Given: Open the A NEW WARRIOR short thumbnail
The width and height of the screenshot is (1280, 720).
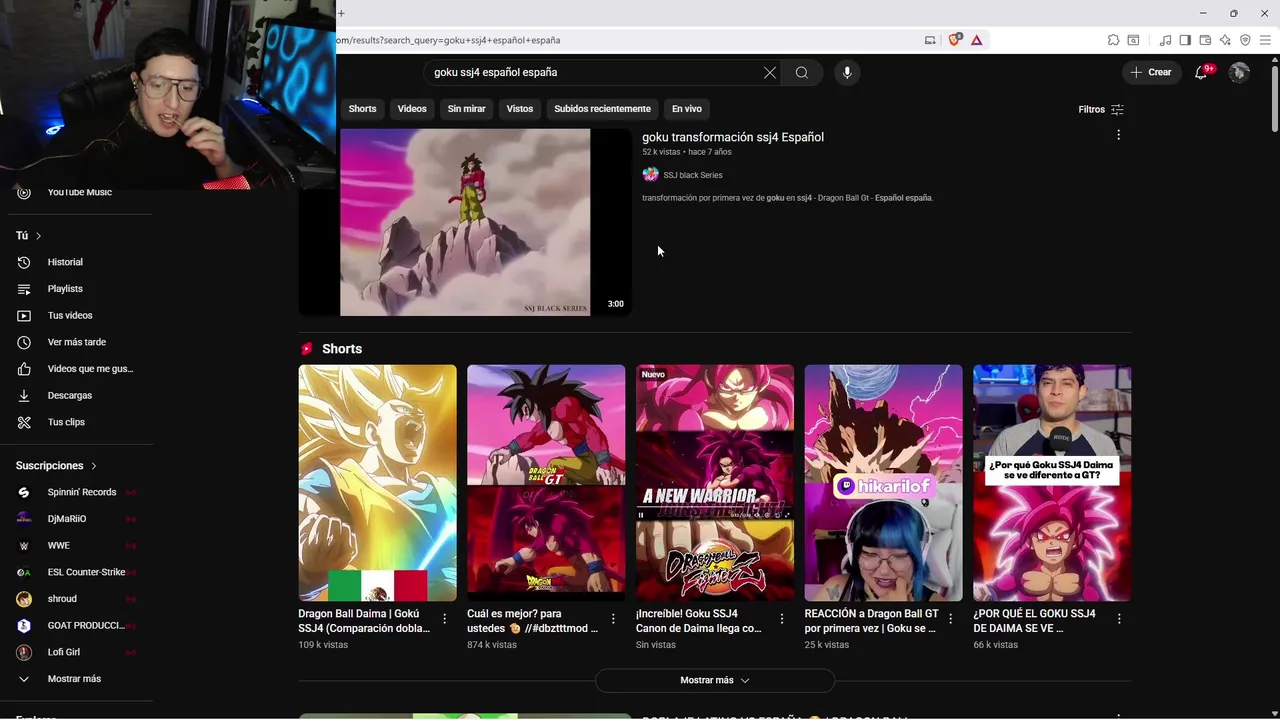Looking at the screenshot, I should [715, 483].
